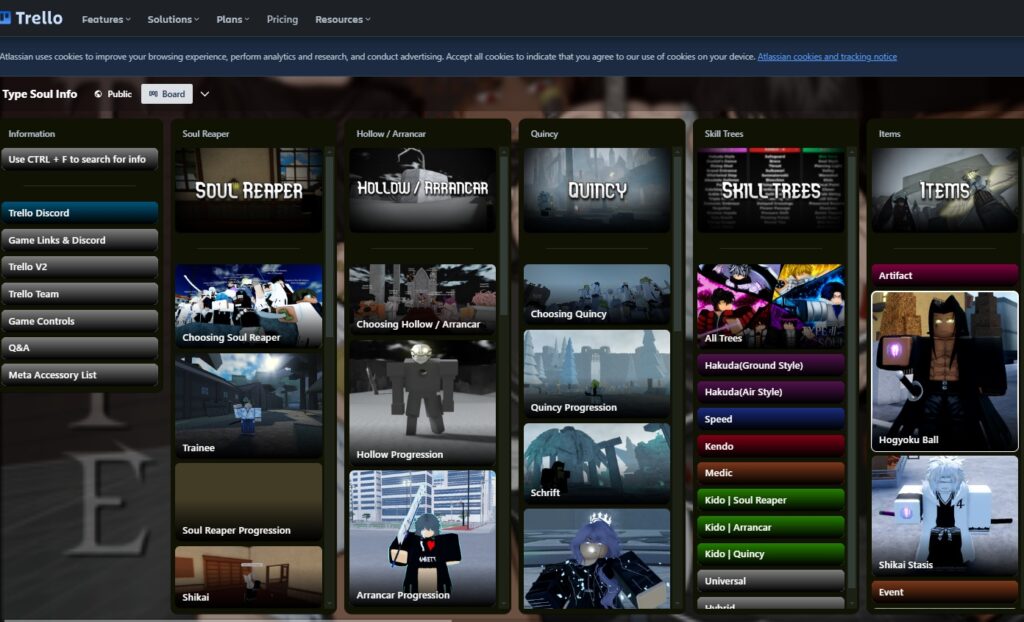This screenshot has width=1024, height=622.
Task: Open the Arrancar Progression card
Action: (x=422, y=538)
